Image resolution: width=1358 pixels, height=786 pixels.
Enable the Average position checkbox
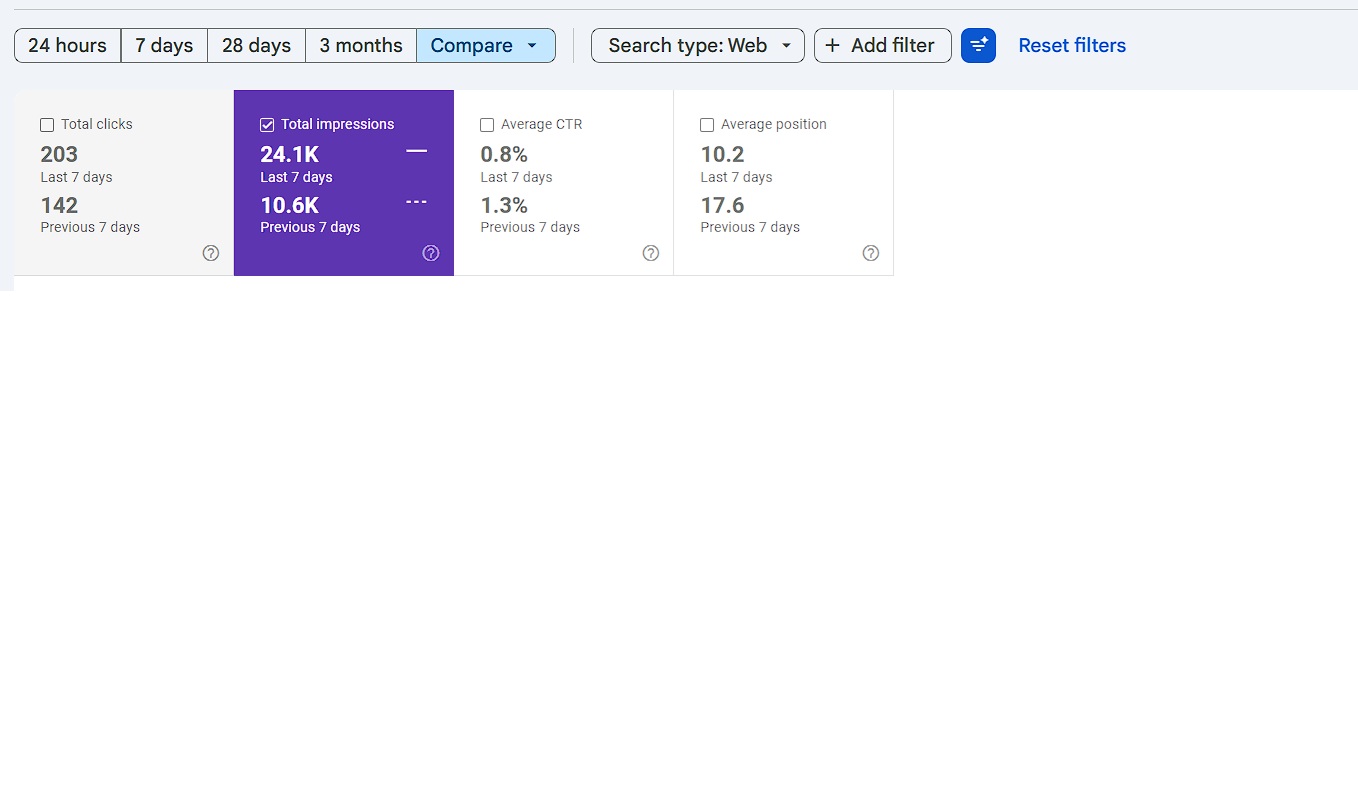tap(707, 125)
